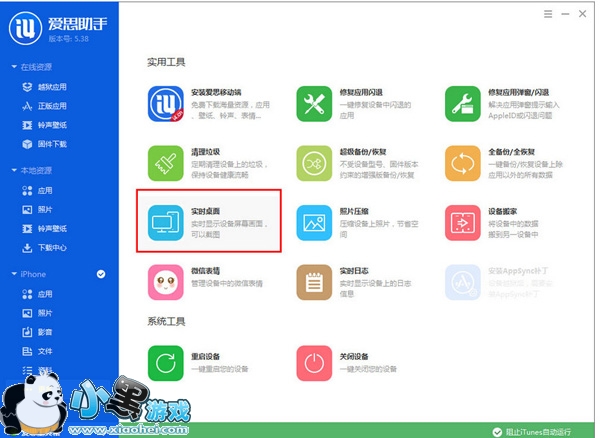
Task: Click the 实时桌面 title text
Action: click(205, 211)
